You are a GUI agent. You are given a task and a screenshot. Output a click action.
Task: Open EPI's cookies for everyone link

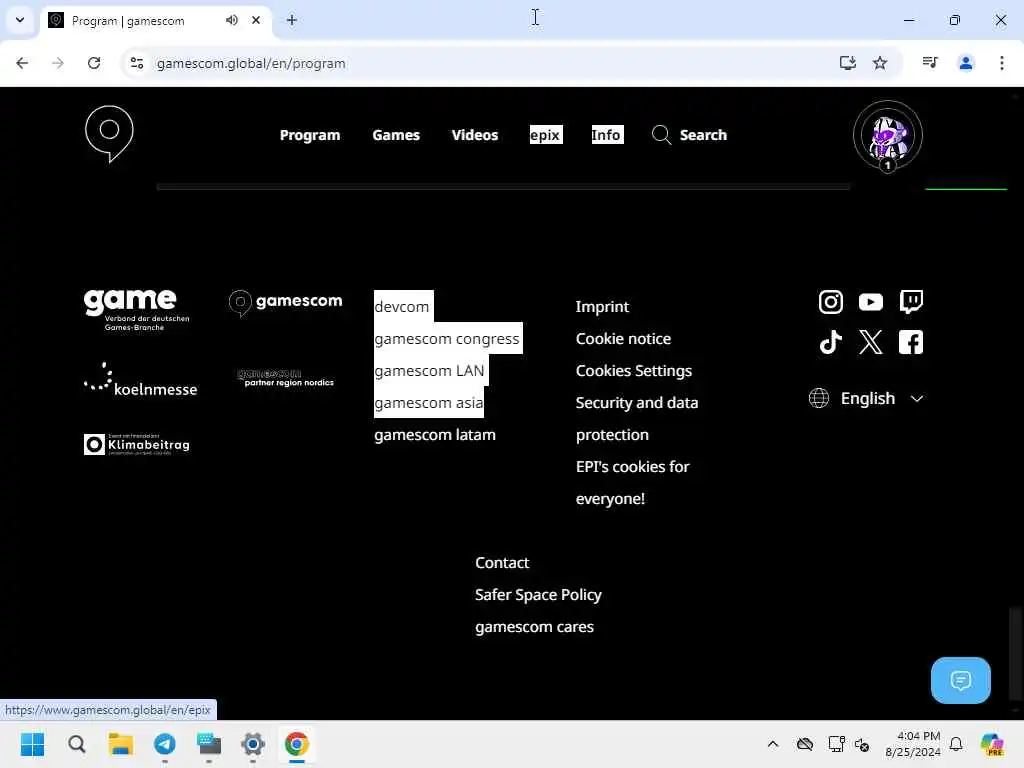point(632,483)
